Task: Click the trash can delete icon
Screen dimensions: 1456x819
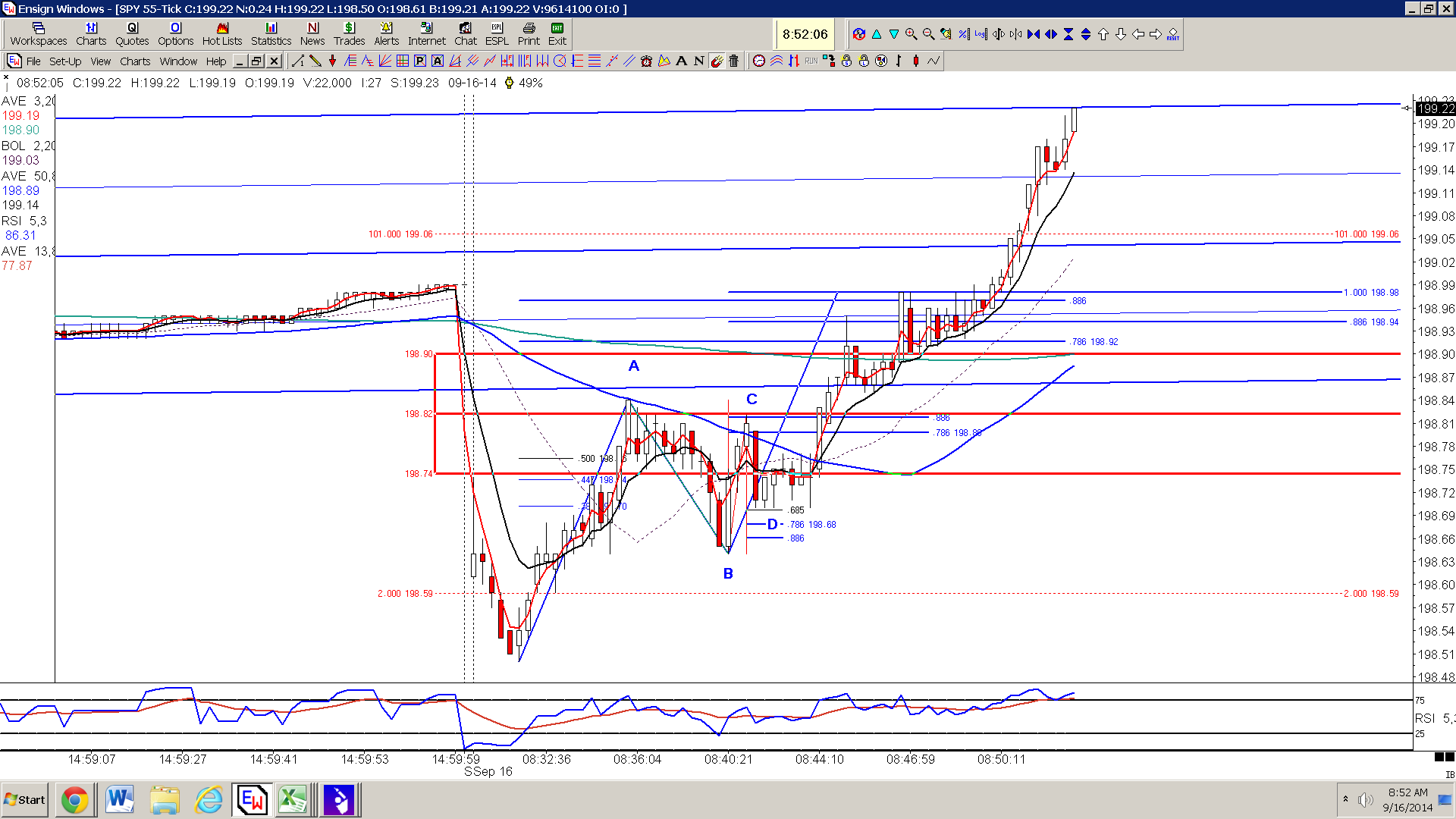Action: click(733, 61)
